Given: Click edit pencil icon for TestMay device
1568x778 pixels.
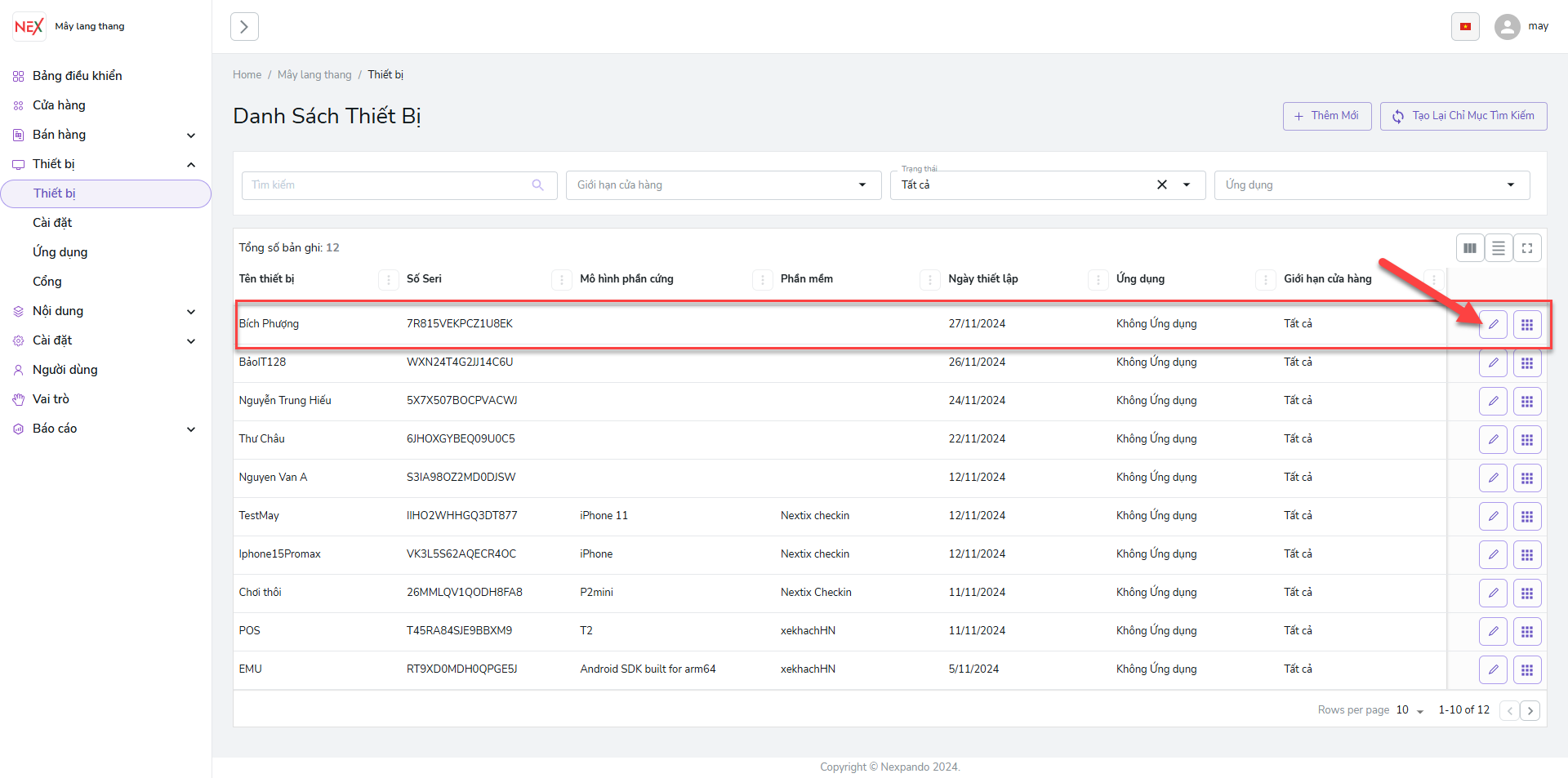Looking at the screenshot, I should click(1493, 516).
